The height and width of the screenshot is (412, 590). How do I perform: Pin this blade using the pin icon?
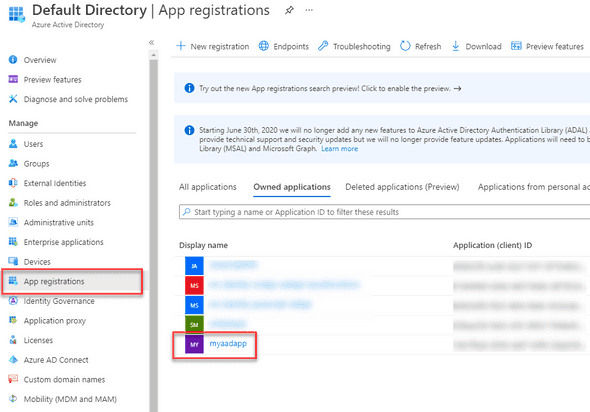pyautogui.click(x=289, y=11)
